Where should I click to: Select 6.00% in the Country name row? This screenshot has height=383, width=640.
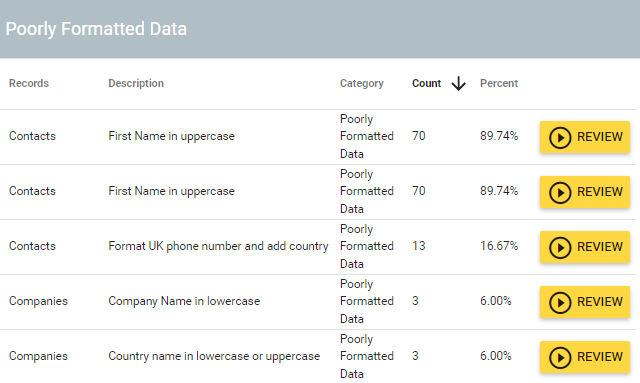[496, 356]
